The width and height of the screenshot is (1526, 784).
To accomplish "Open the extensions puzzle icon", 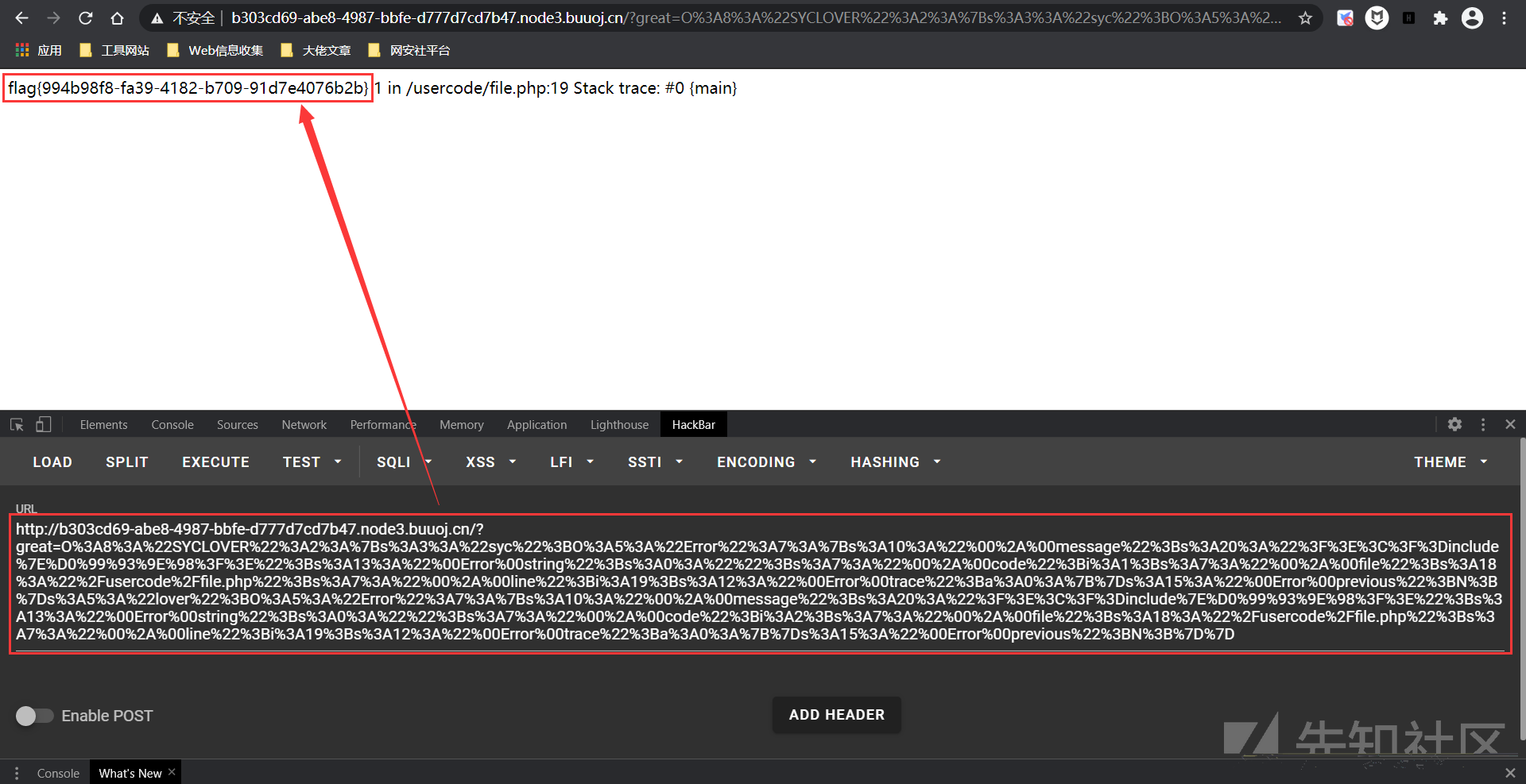I will [1440, 18].
